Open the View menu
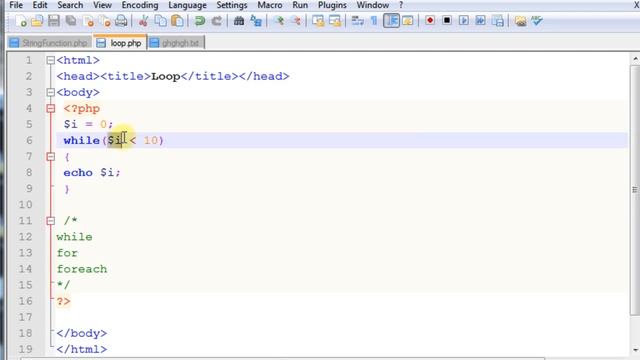The width and height of the screenshot is (640, 360). (x=102, y=5)
